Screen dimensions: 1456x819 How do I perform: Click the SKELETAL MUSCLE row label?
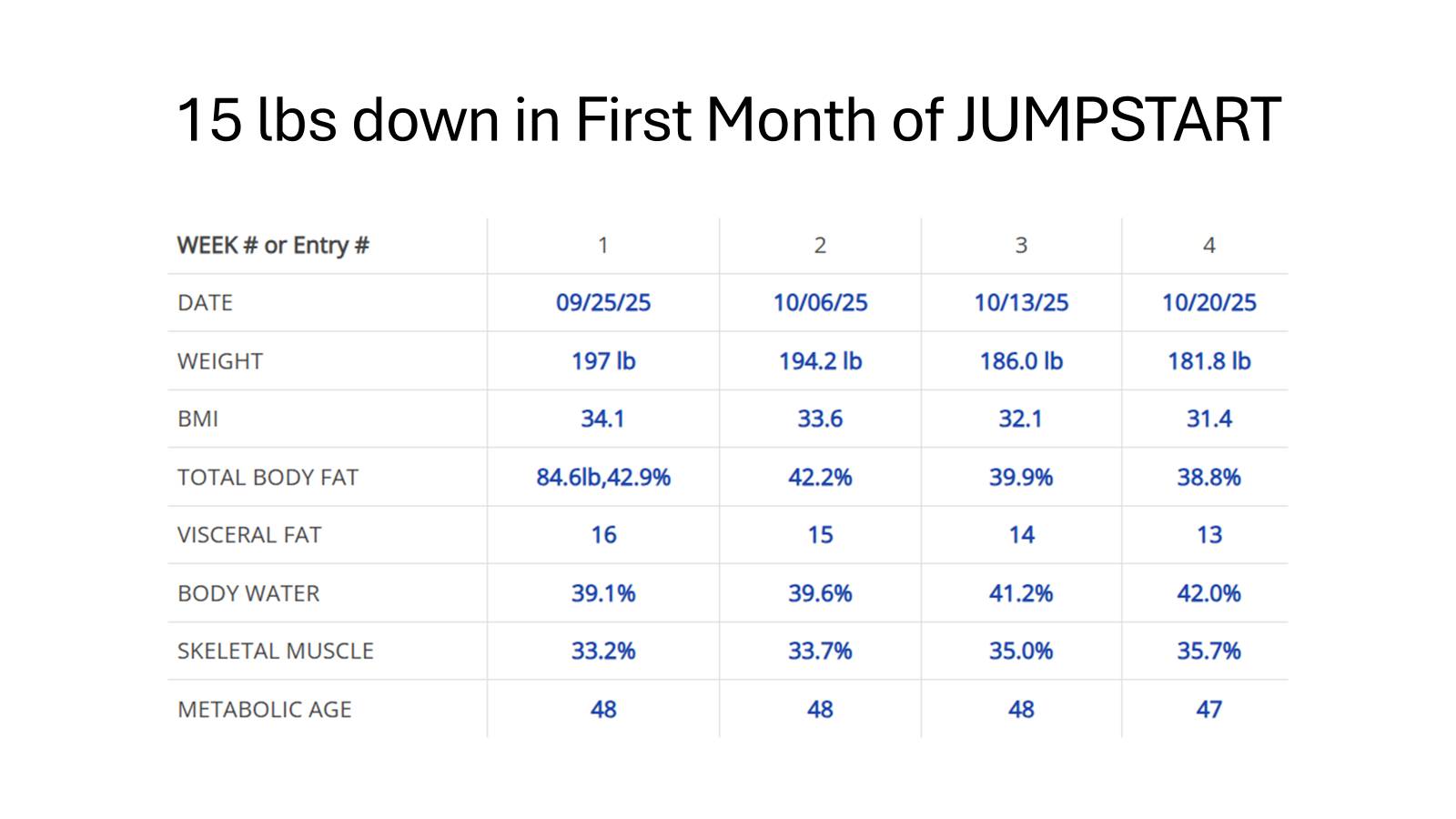(275, 652)
